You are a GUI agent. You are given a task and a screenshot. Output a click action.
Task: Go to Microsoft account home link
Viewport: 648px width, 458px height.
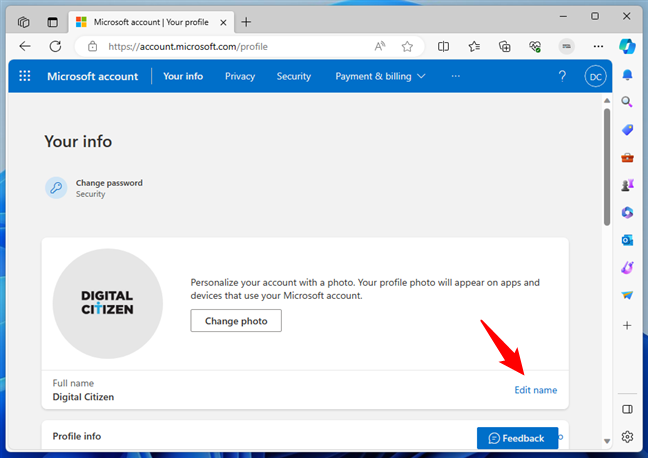(93, 76)
